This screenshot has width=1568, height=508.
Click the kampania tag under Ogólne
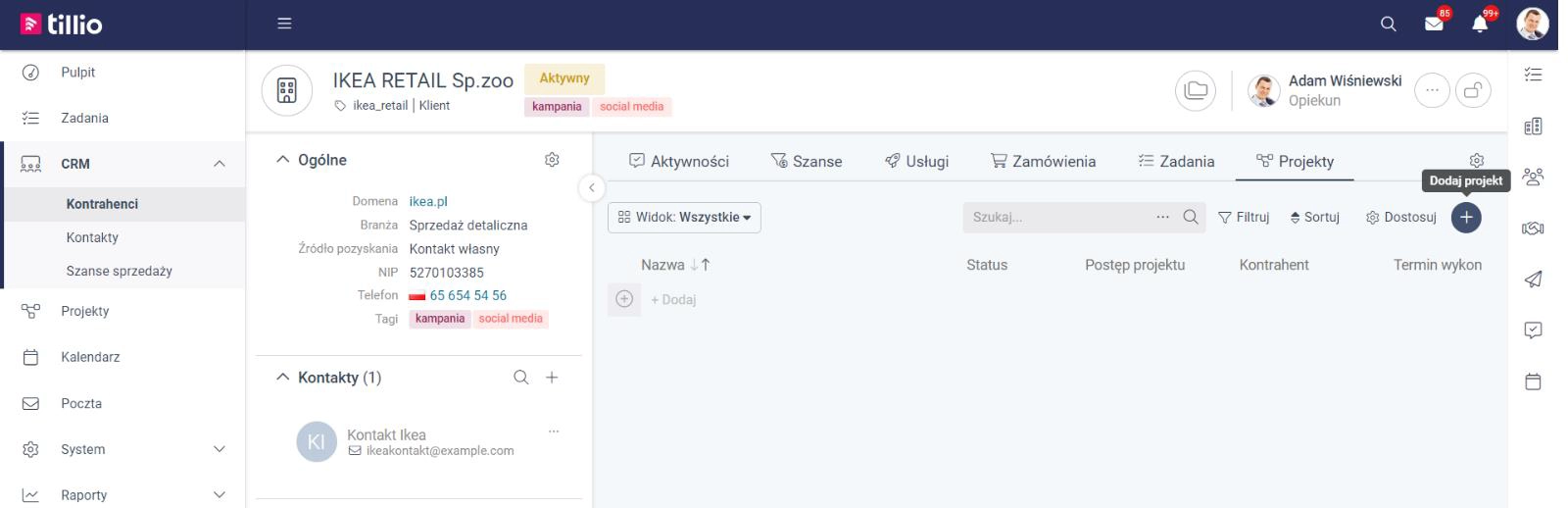pyautogui.click(x=440, y=319)
